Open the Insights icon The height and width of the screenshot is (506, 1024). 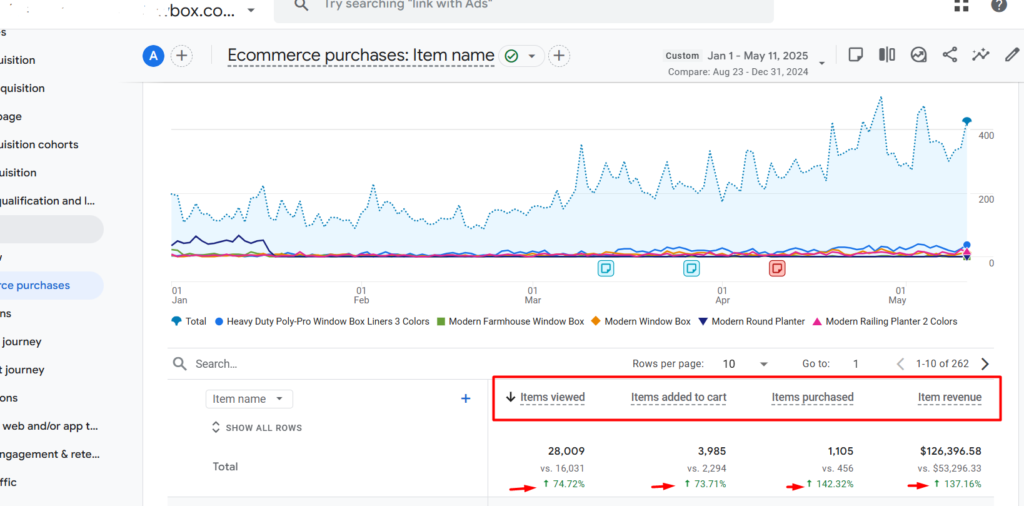[x=918, y=55]
